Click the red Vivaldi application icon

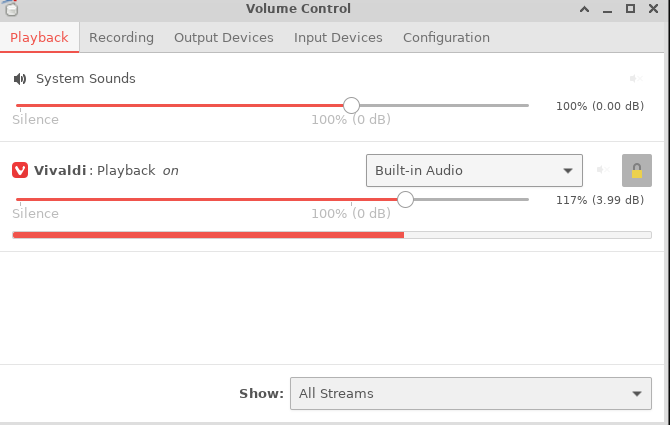[x=20, y=170]
